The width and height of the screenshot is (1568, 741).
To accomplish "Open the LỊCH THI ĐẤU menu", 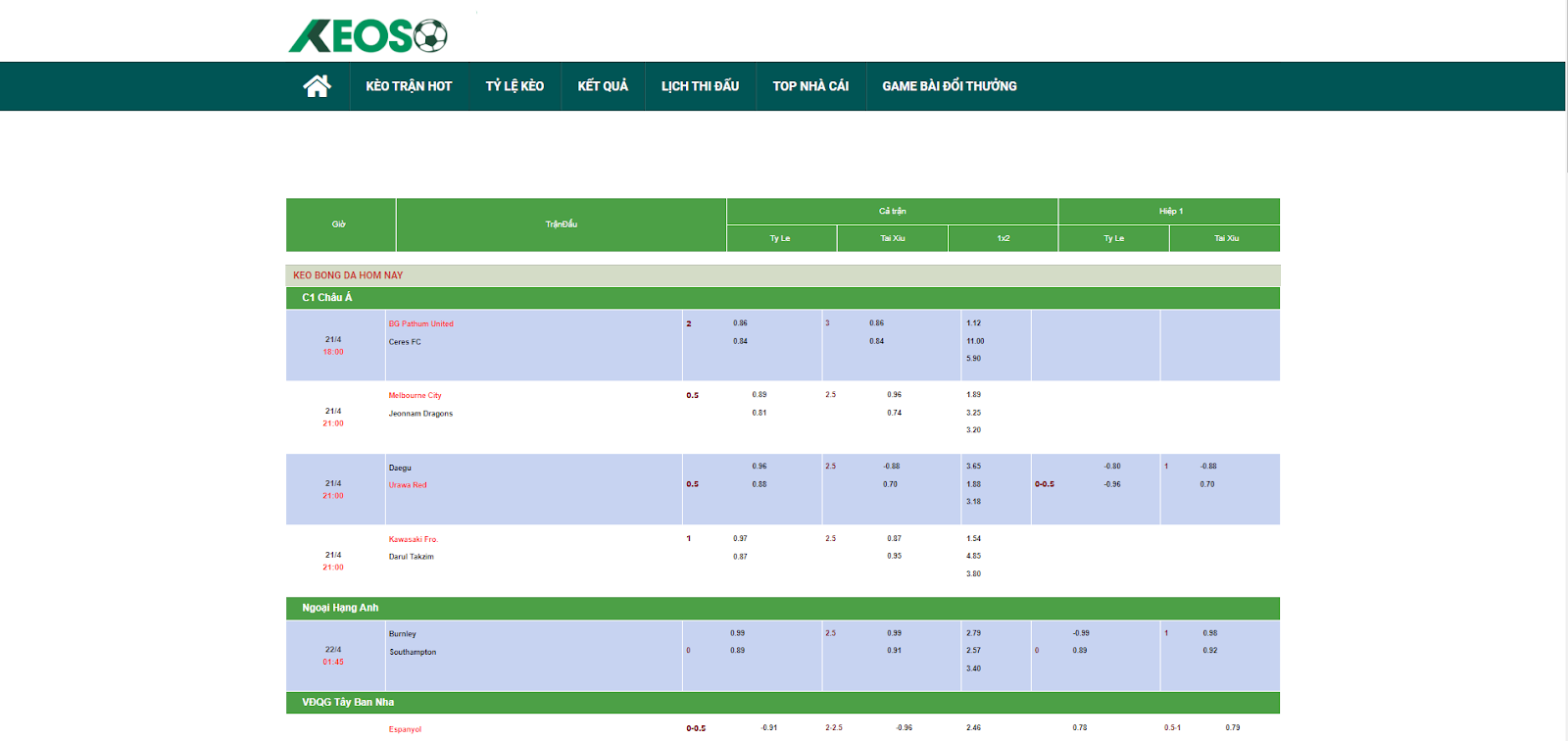I will pos(700,86).
